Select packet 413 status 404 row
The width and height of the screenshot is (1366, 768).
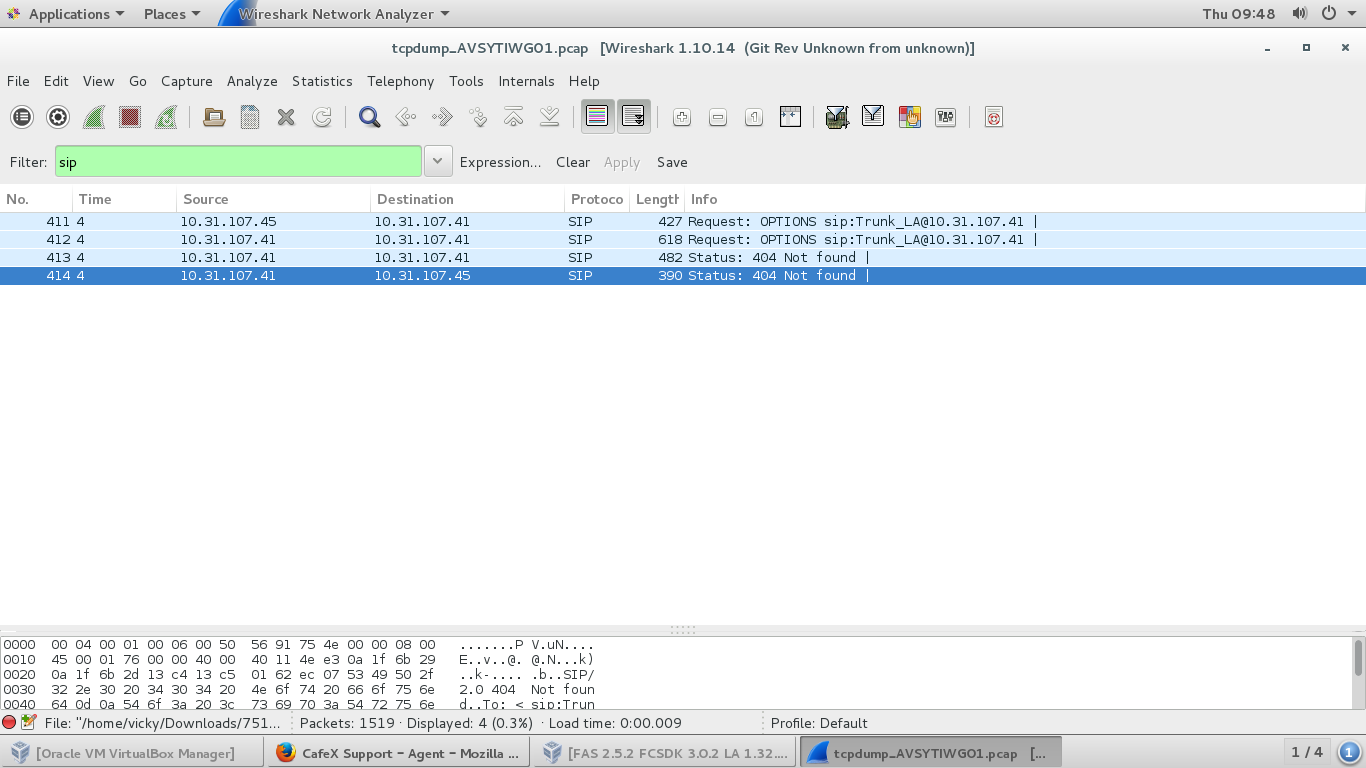pos(683,257)
